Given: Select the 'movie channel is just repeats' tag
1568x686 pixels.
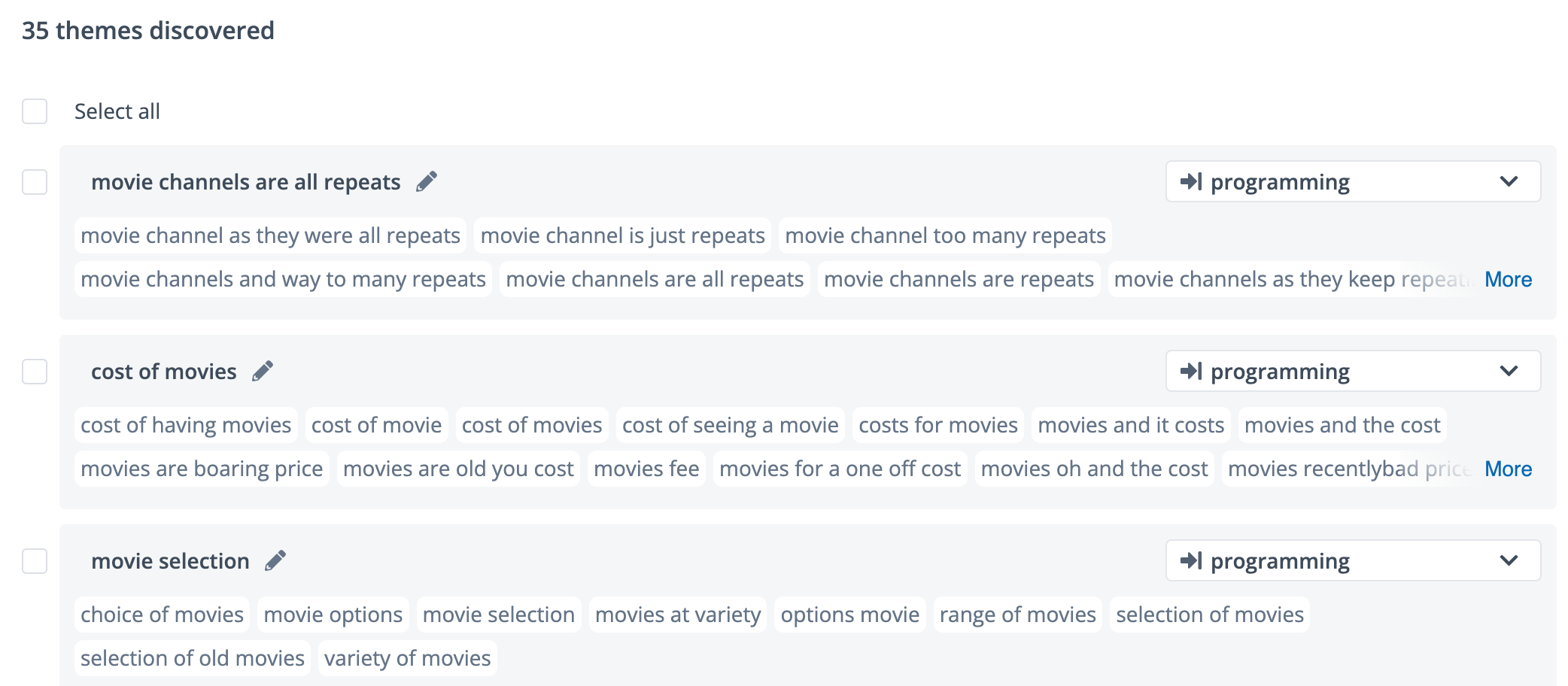Looking at the screenshot, I should coord(622,235).
